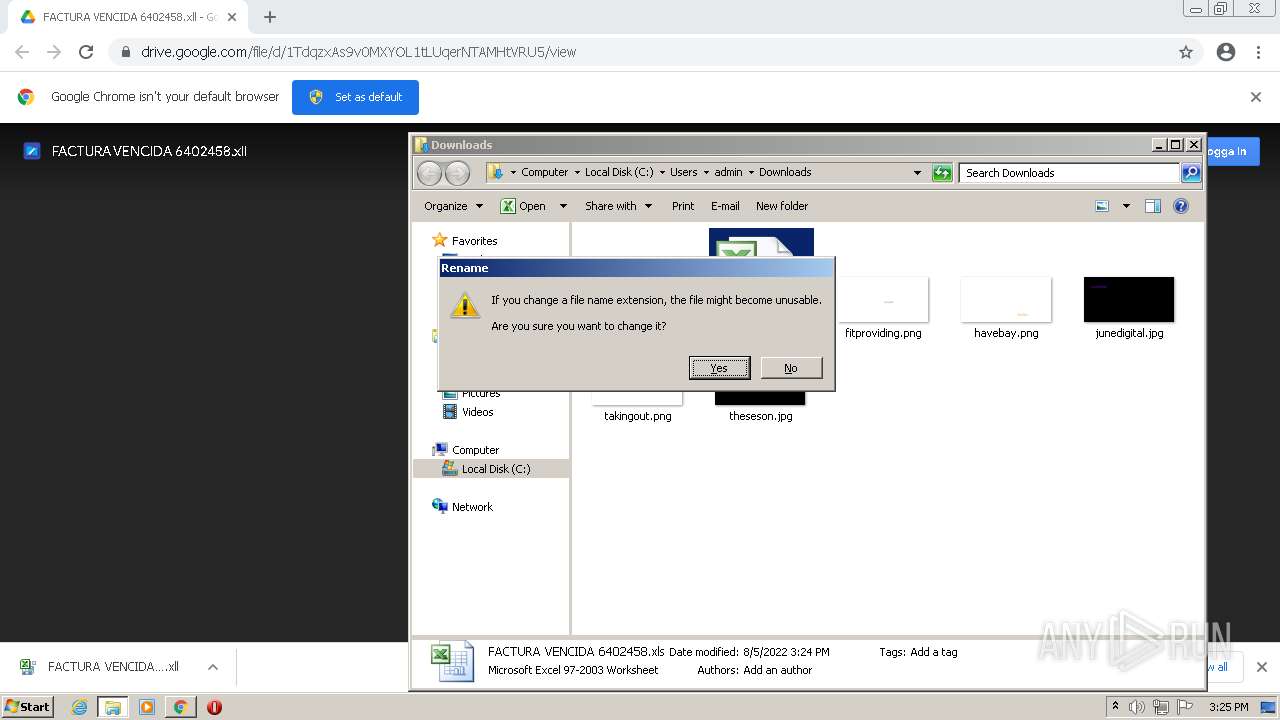Click the Excel file icon in details pane
The height and width of the screenshot is (720, 1280).
[452, 662]
